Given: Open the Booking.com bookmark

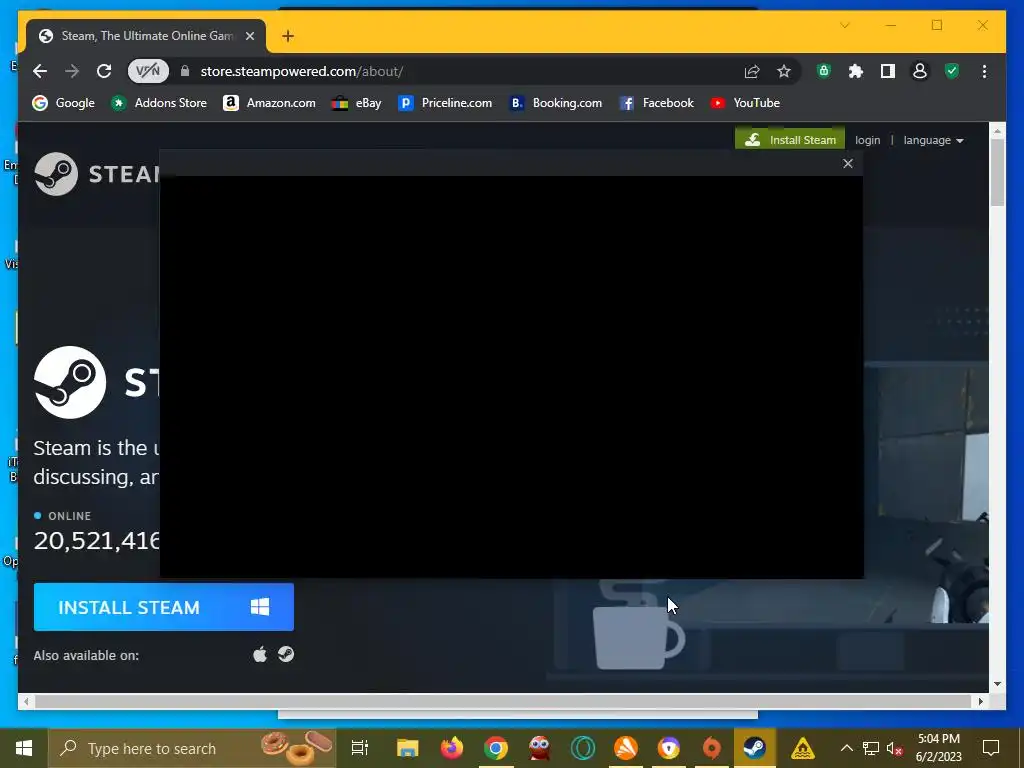Looking at the screenshot, I should [x=555, y=103].
